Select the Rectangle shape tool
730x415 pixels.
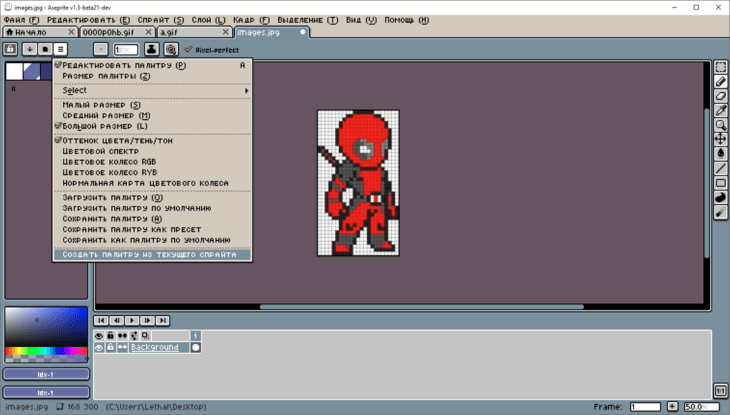(720, 183)
